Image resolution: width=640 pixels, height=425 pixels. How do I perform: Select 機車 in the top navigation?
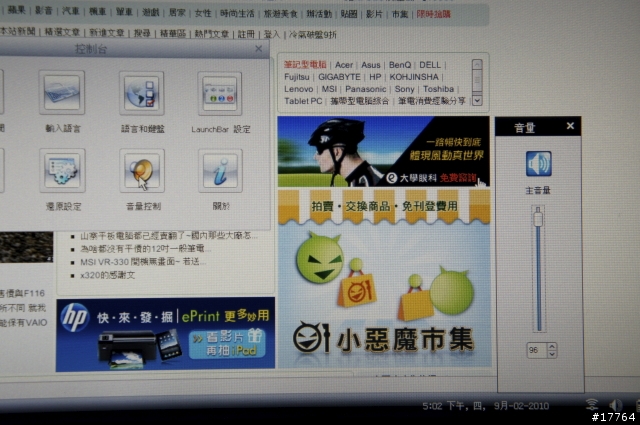(x=98, y=11)
